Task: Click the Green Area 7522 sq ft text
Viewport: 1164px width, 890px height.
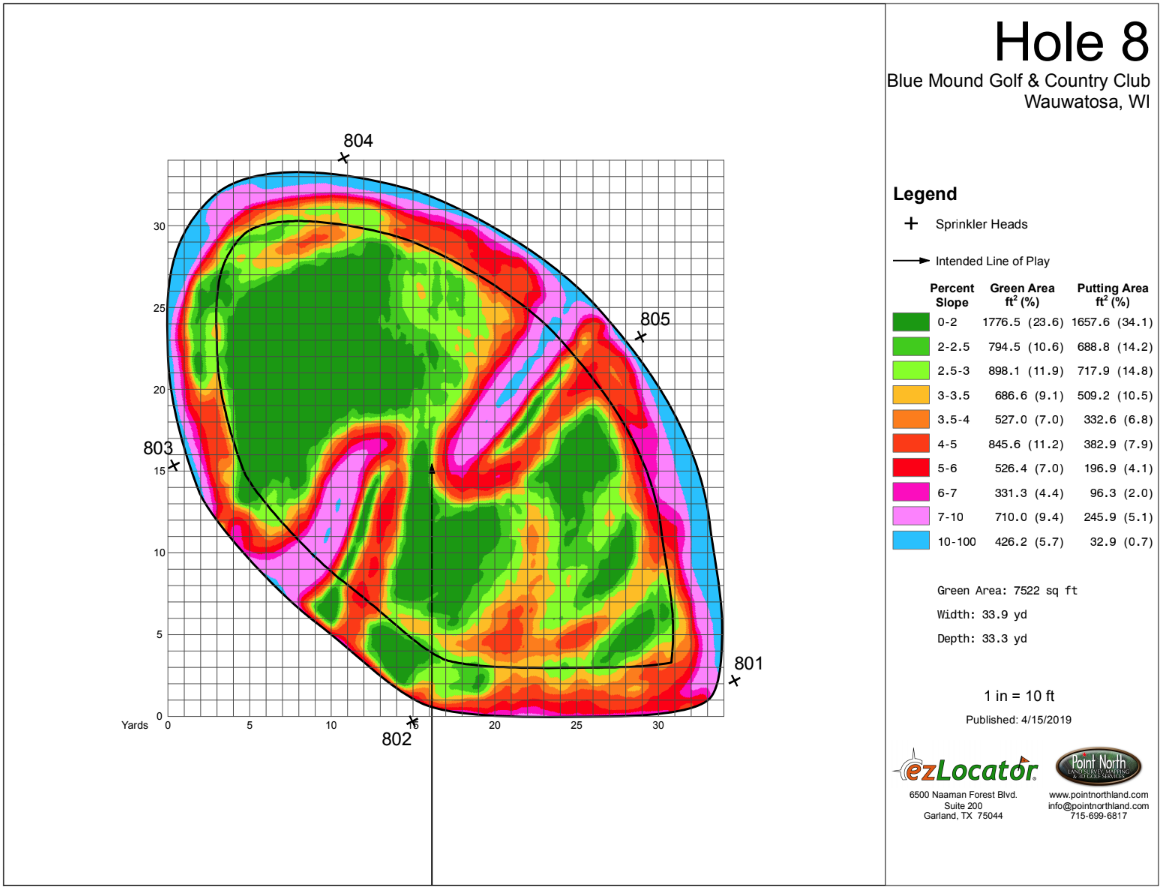Action: pos(1007,591)
